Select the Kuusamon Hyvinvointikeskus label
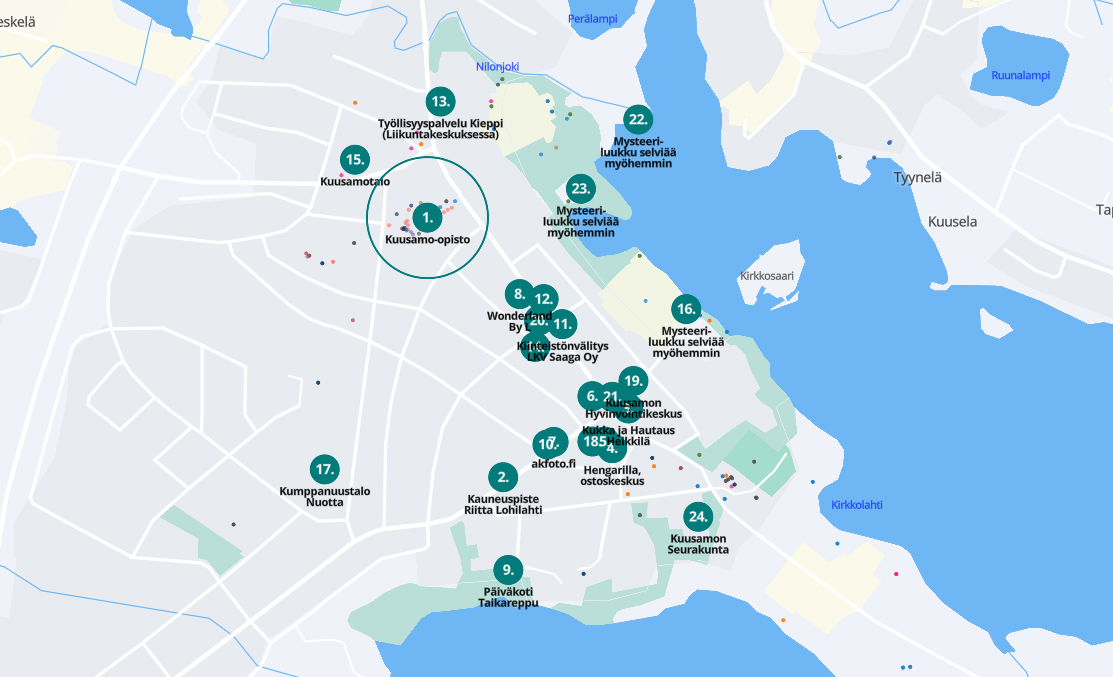The width and height of the screenshot is (1113, 677). tap(633, 408)
